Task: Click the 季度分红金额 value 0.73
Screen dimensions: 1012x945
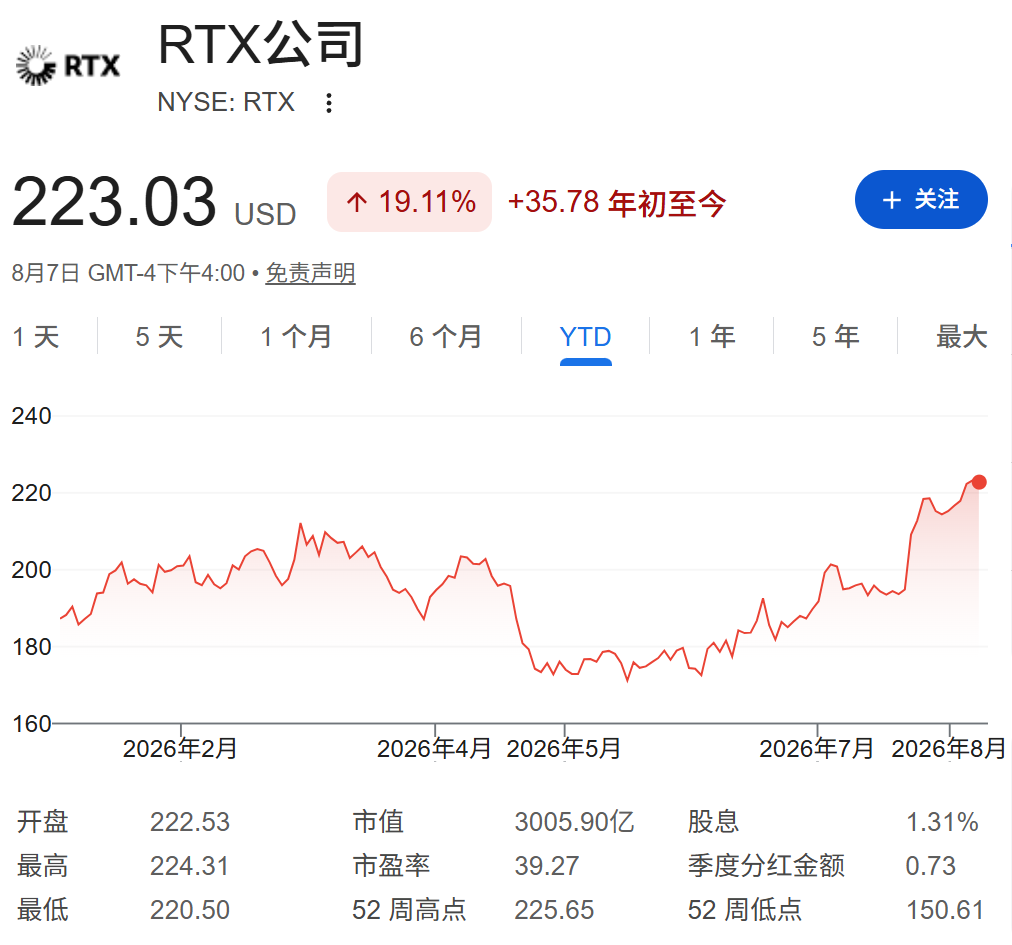Action: 930,866
